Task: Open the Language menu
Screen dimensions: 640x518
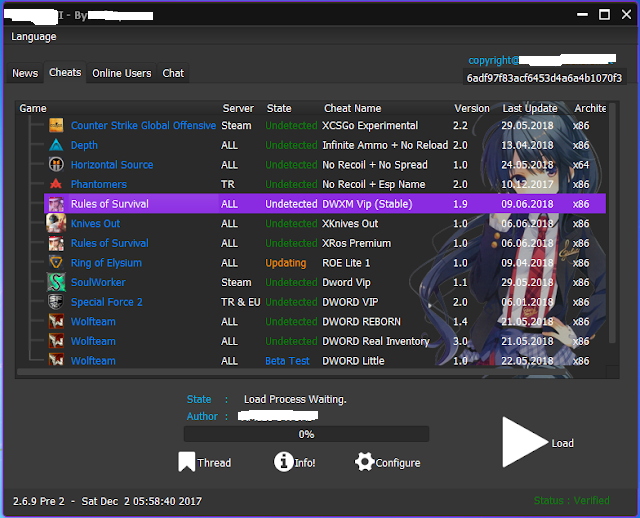Action: click(34, 36)
